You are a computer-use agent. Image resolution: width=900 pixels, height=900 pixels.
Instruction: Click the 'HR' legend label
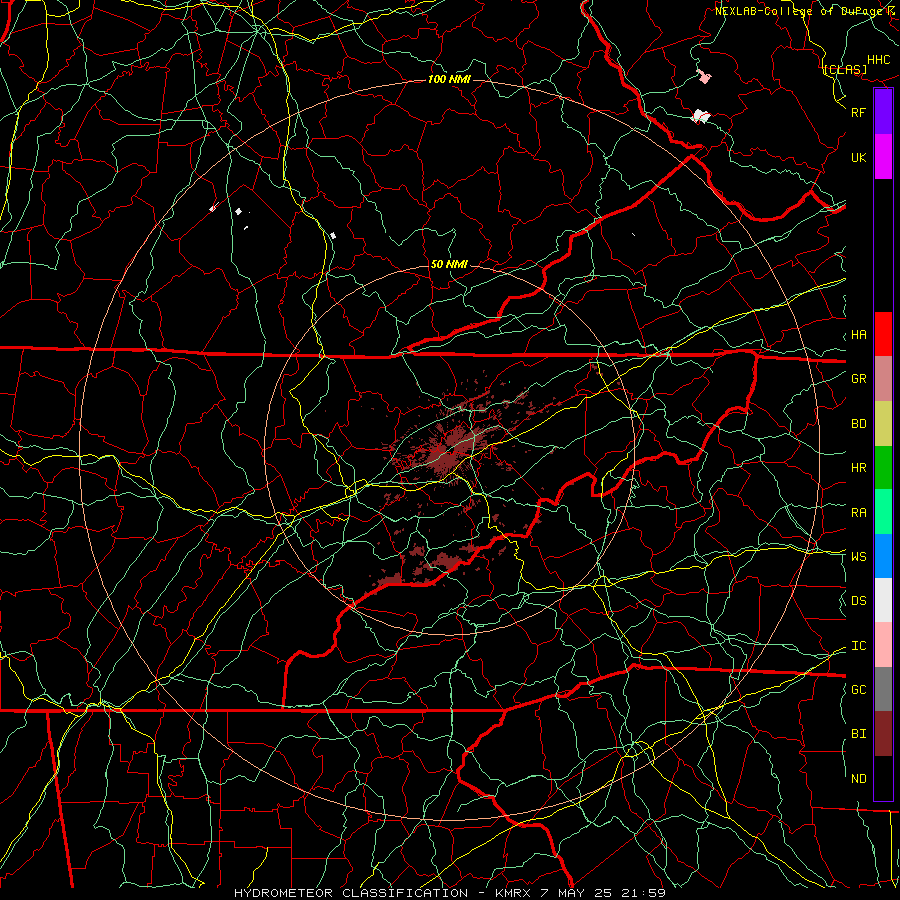pyautogui.click(x=858, y=468)
